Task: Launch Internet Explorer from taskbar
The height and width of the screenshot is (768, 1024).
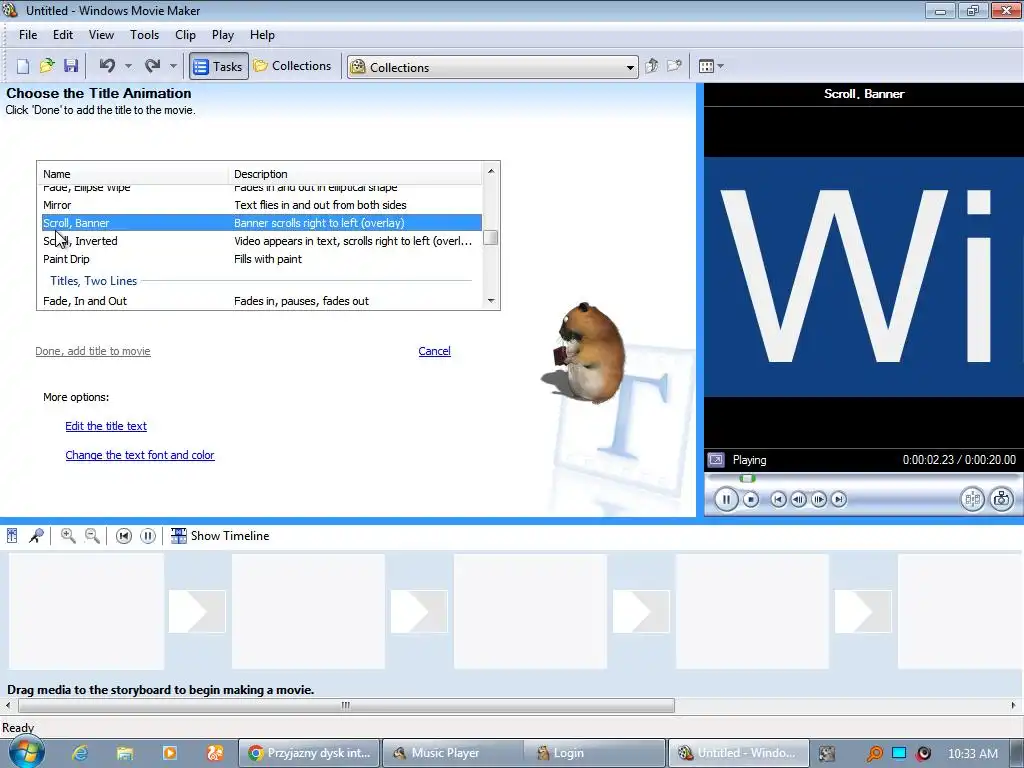Action: [x=80, y=753]
